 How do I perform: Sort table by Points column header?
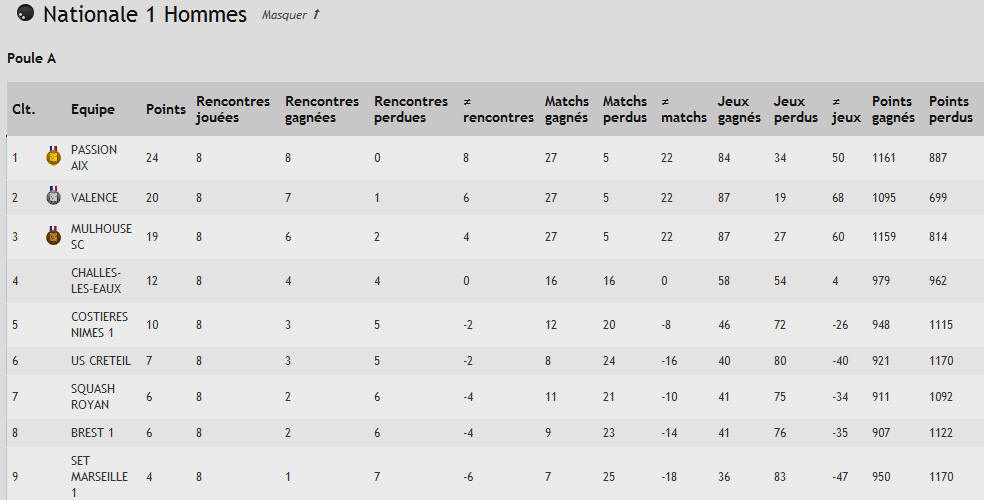point(166,109)
